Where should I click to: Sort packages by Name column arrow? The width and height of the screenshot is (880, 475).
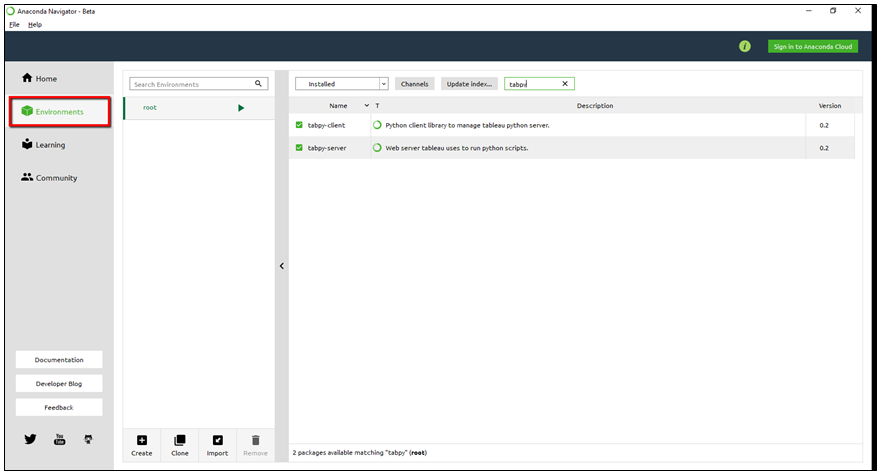[366, 106]
